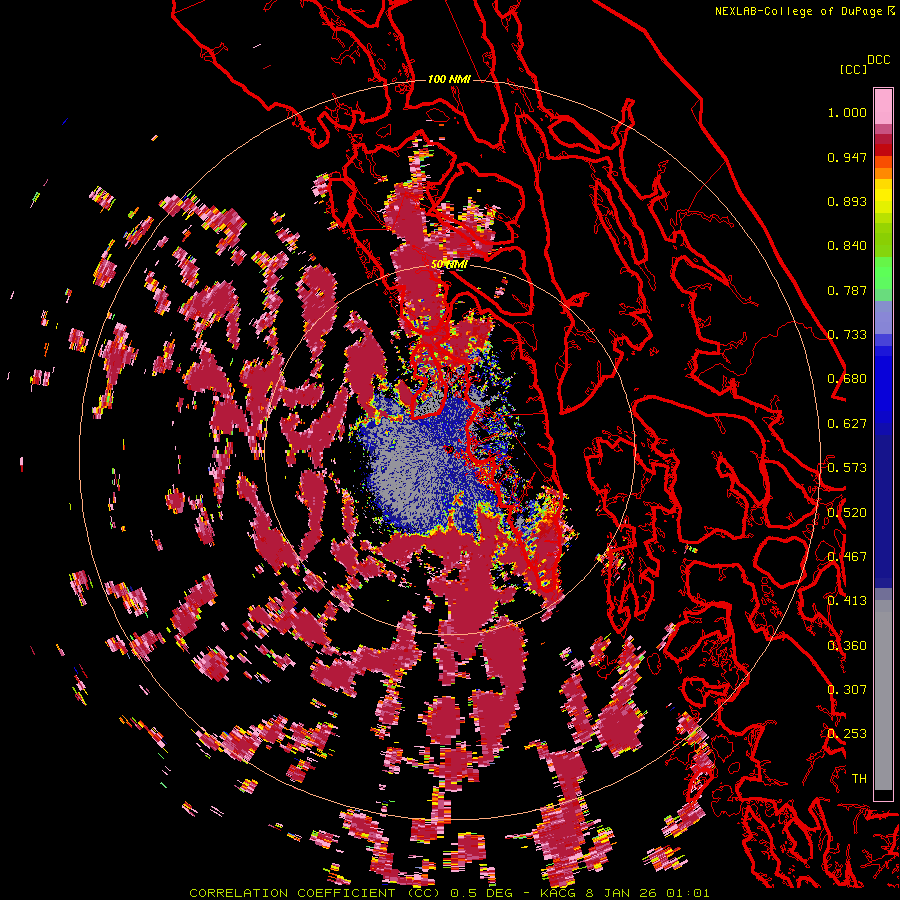
Task: Click the [CC] unit label near the scale
Action: click(853, 69)
